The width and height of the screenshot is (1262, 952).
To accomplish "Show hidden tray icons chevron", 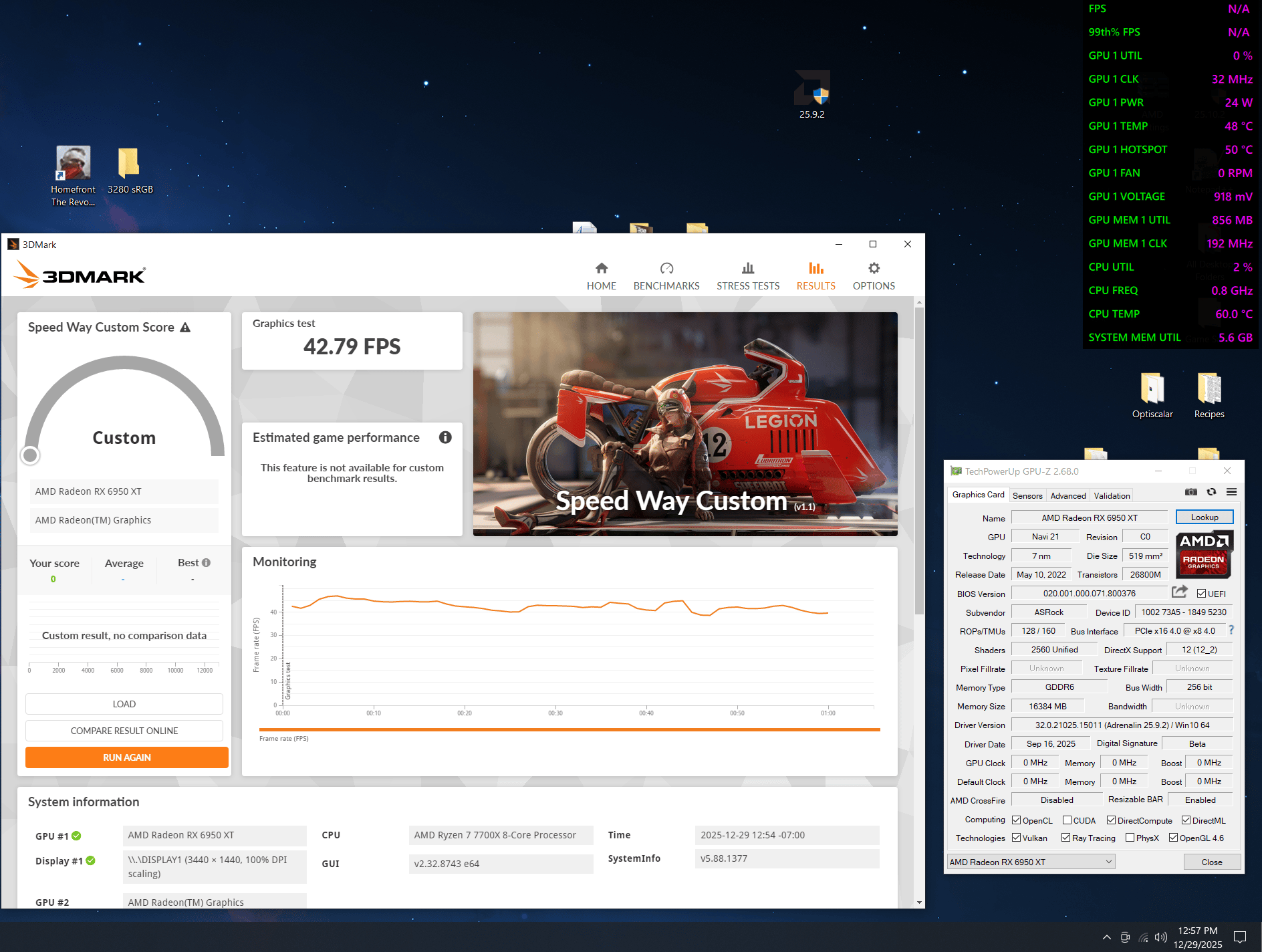I will (x=1107, y=937).
